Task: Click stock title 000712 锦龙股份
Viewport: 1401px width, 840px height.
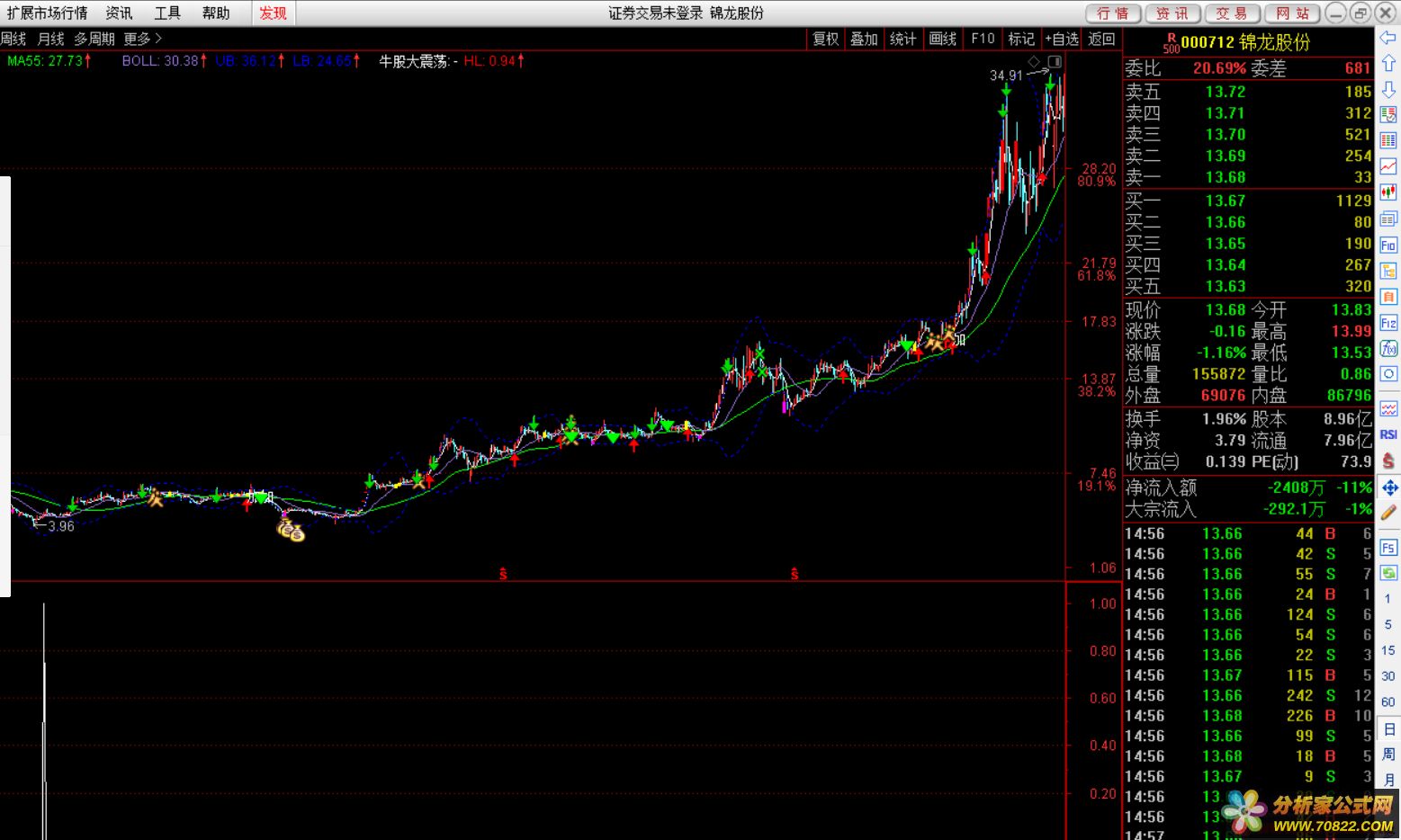Action: [1245, 42]
